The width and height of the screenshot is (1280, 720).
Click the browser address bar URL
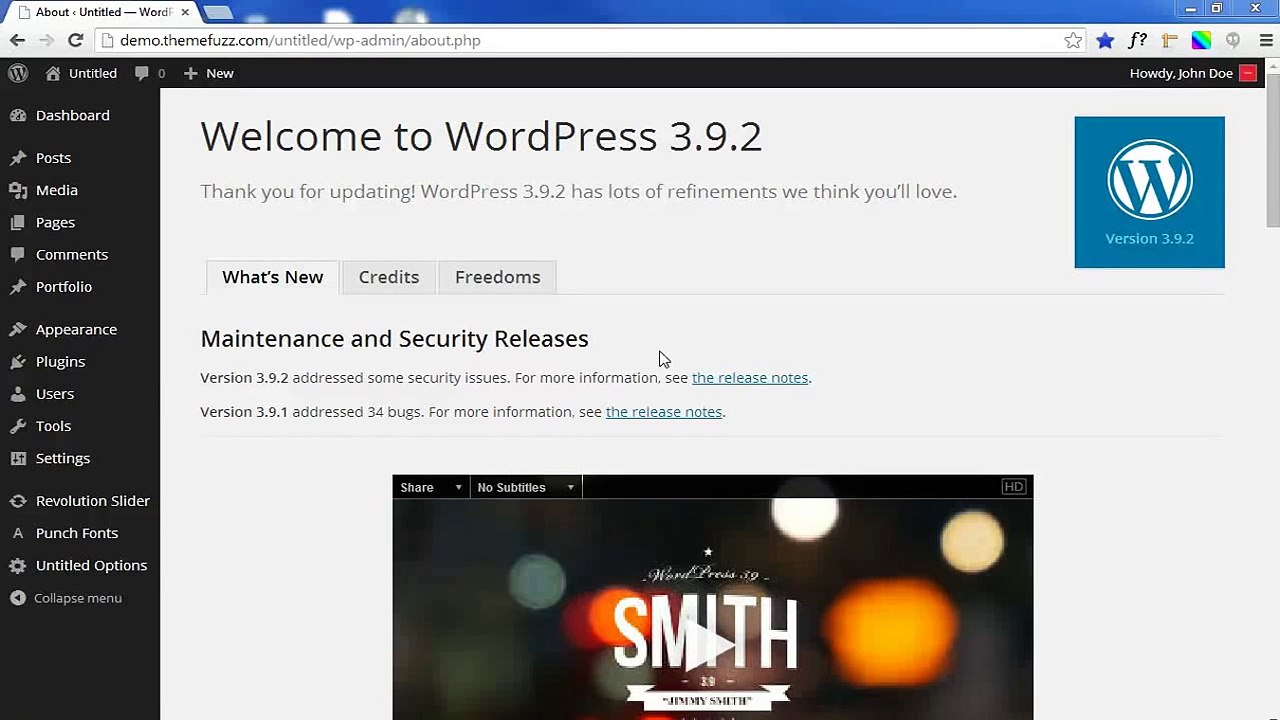[300, 40]
